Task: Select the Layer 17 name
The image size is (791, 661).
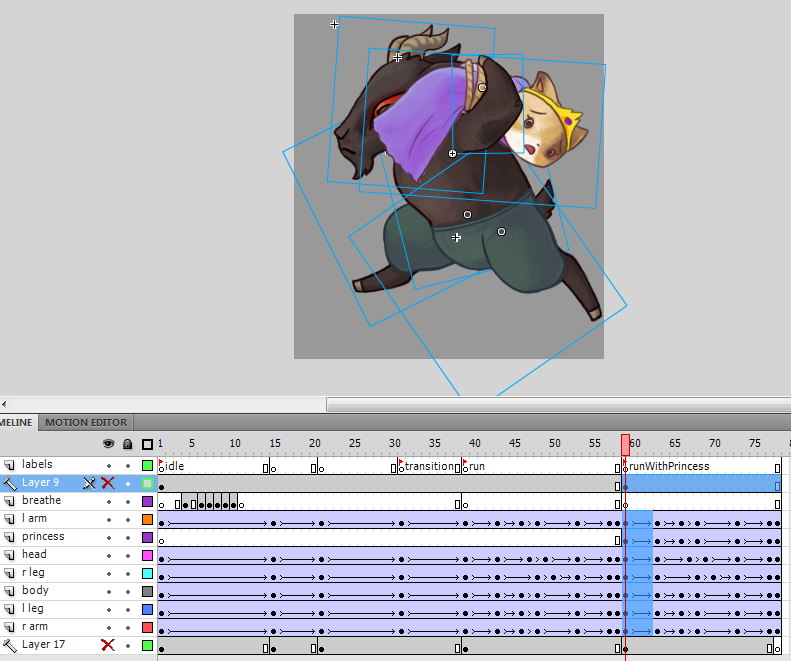Action: pyautogui.click(x=43, y=644)
